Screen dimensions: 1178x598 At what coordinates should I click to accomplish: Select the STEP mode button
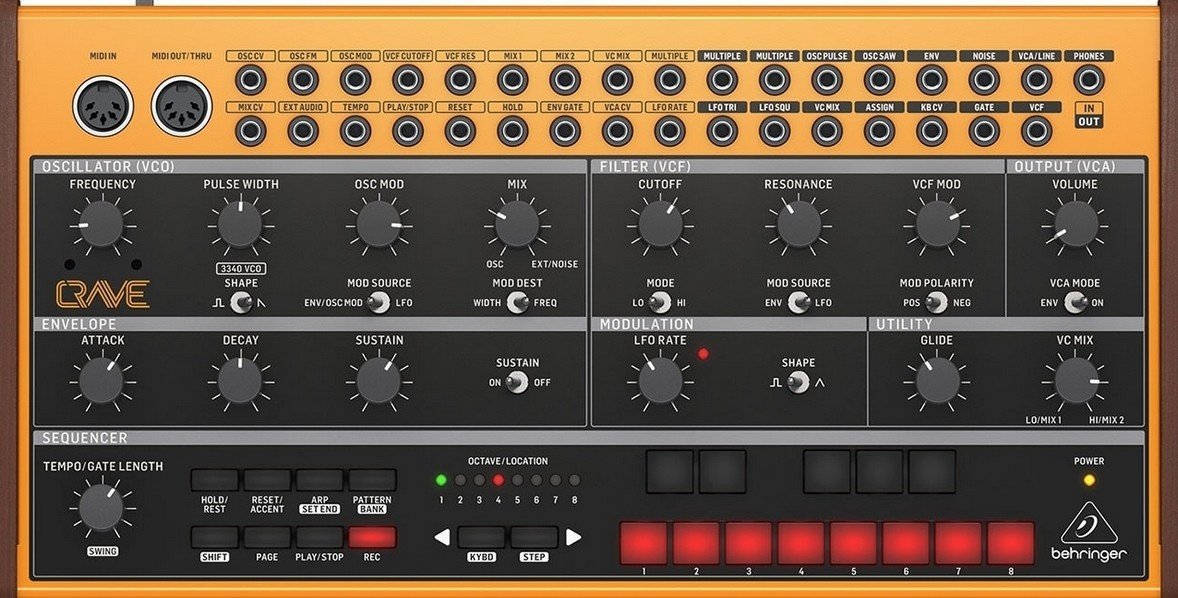tap(534, 537)
